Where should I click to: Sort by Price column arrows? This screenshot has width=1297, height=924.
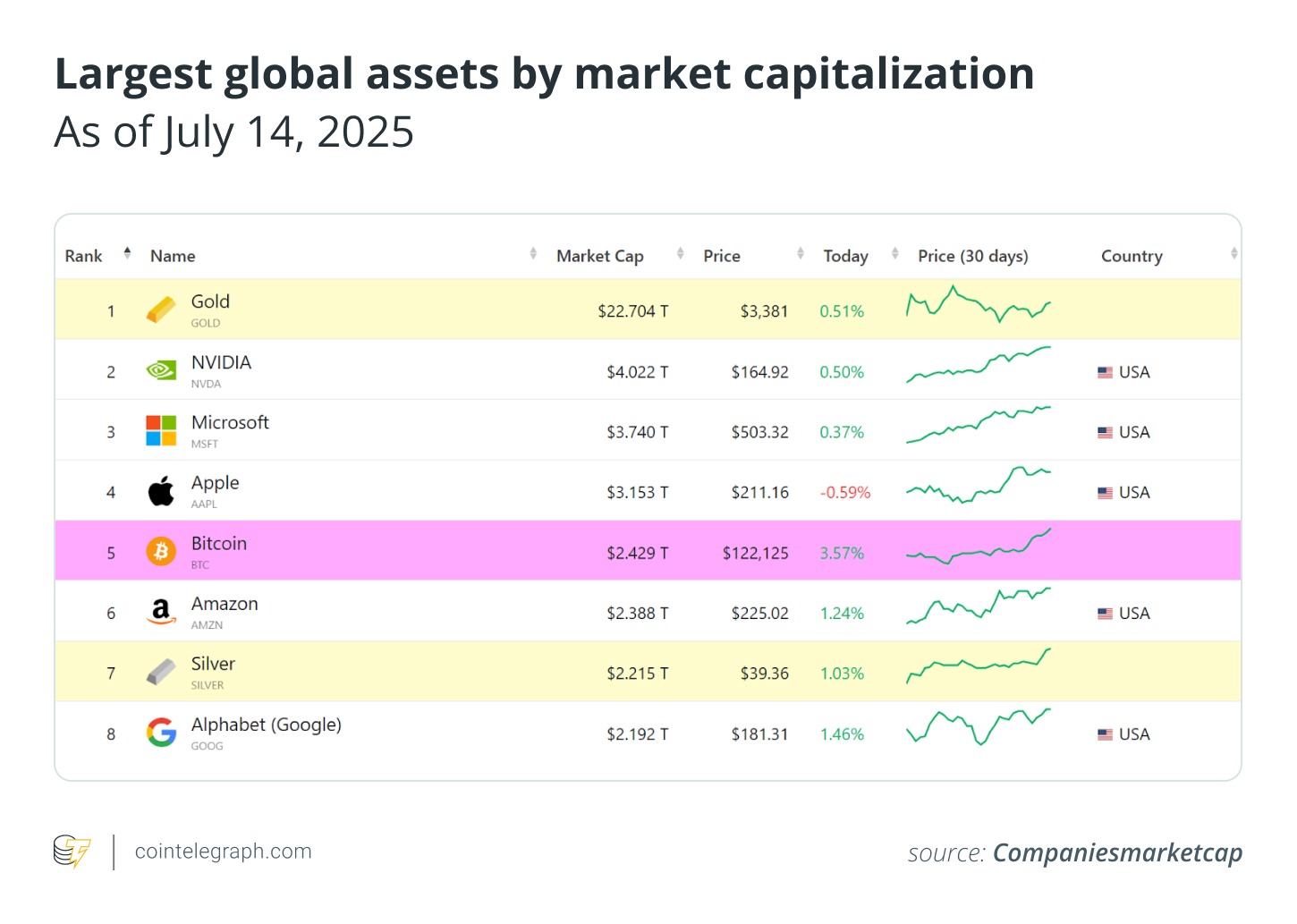(801, 254)
